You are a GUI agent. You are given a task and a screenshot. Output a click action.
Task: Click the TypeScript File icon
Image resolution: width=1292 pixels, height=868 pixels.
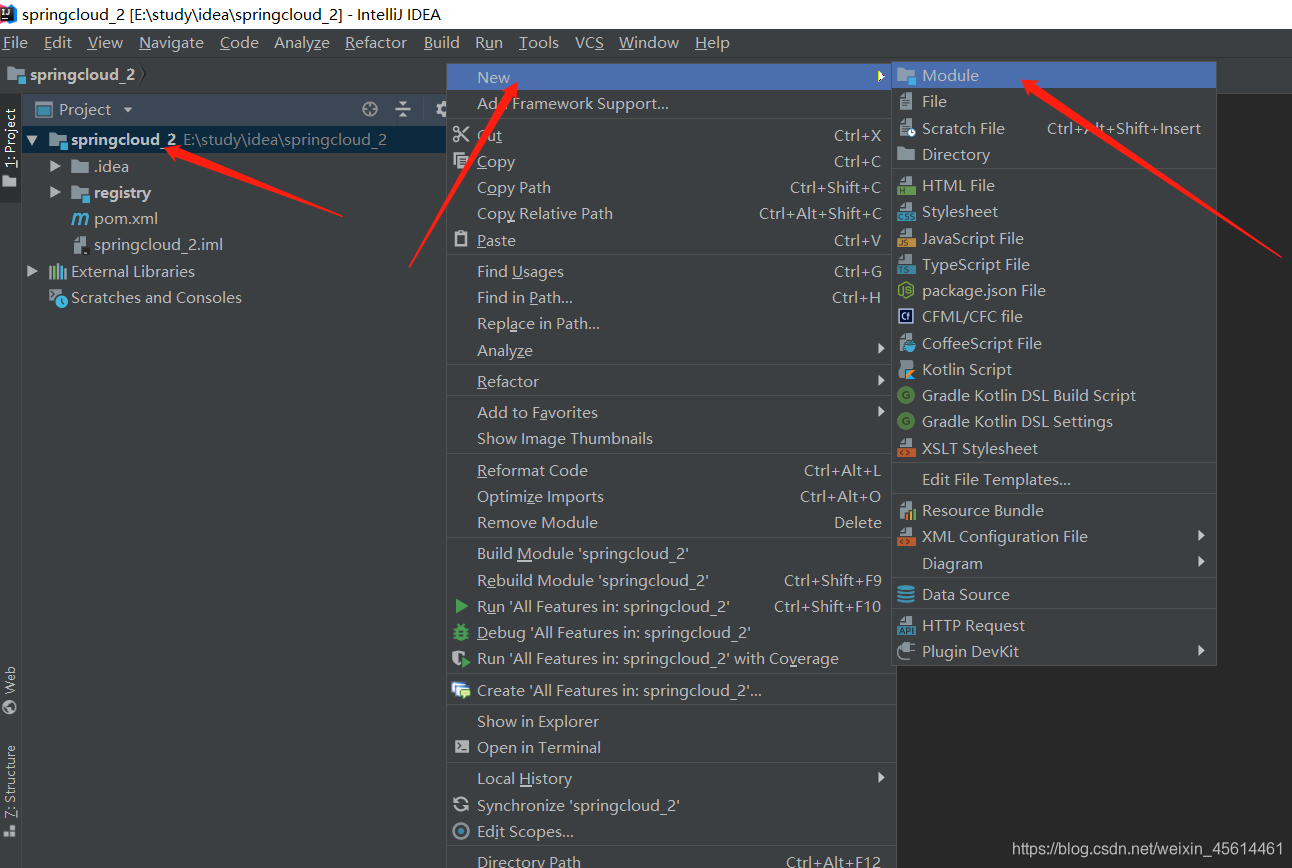(x=906, y=264)
